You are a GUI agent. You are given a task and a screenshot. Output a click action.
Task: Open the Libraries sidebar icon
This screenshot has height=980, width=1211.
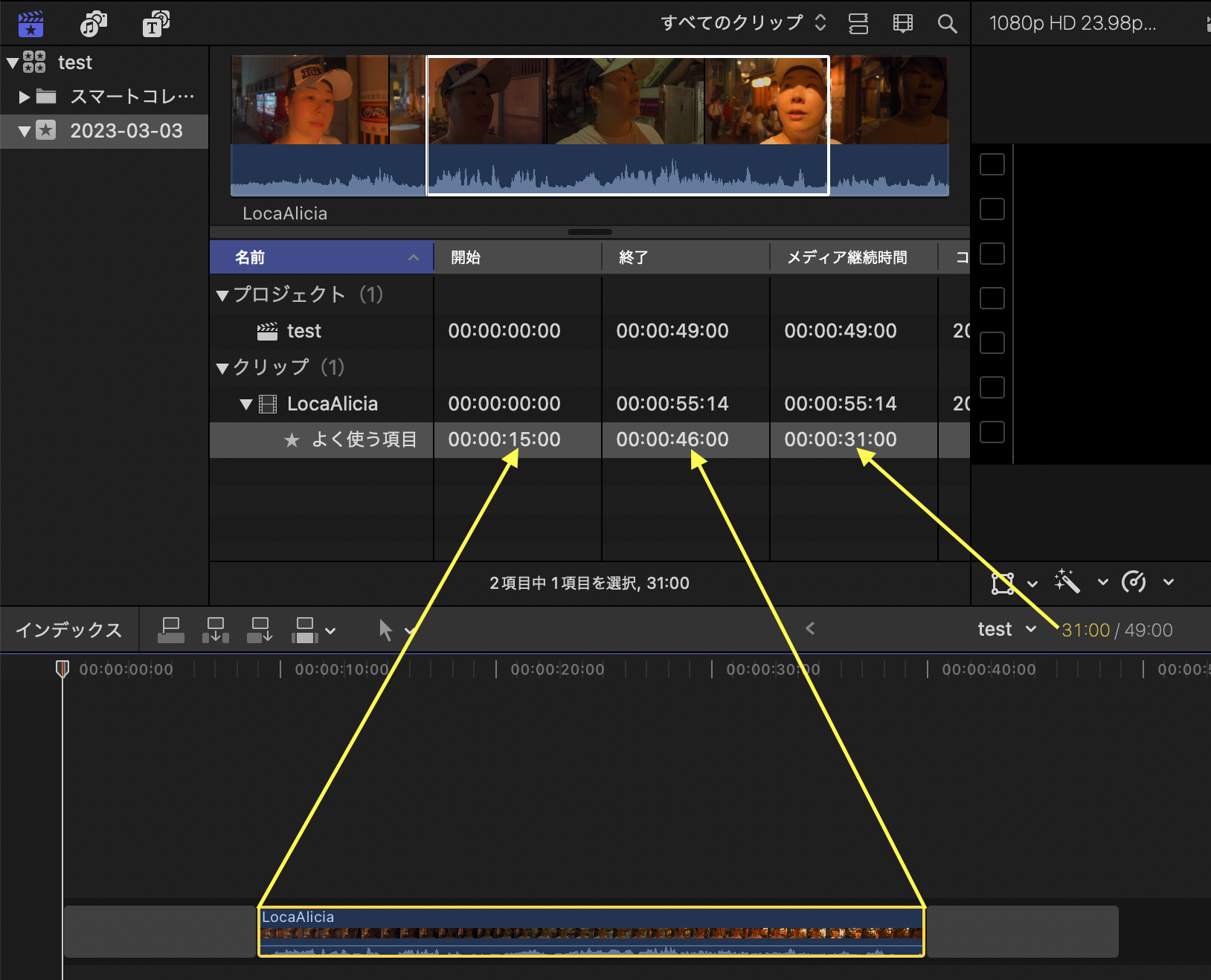(x=30, y=24)
